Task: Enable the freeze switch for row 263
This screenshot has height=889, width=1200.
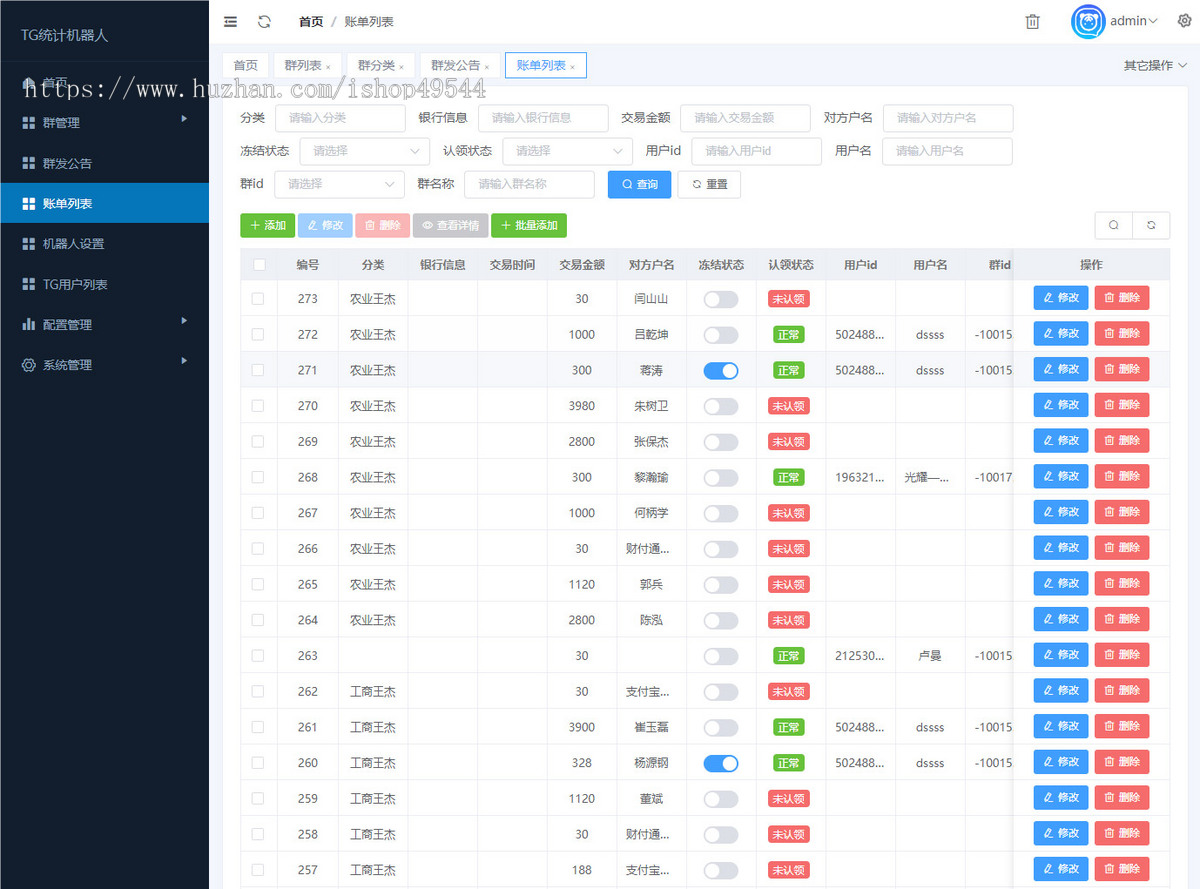Action: pos(721,656)
